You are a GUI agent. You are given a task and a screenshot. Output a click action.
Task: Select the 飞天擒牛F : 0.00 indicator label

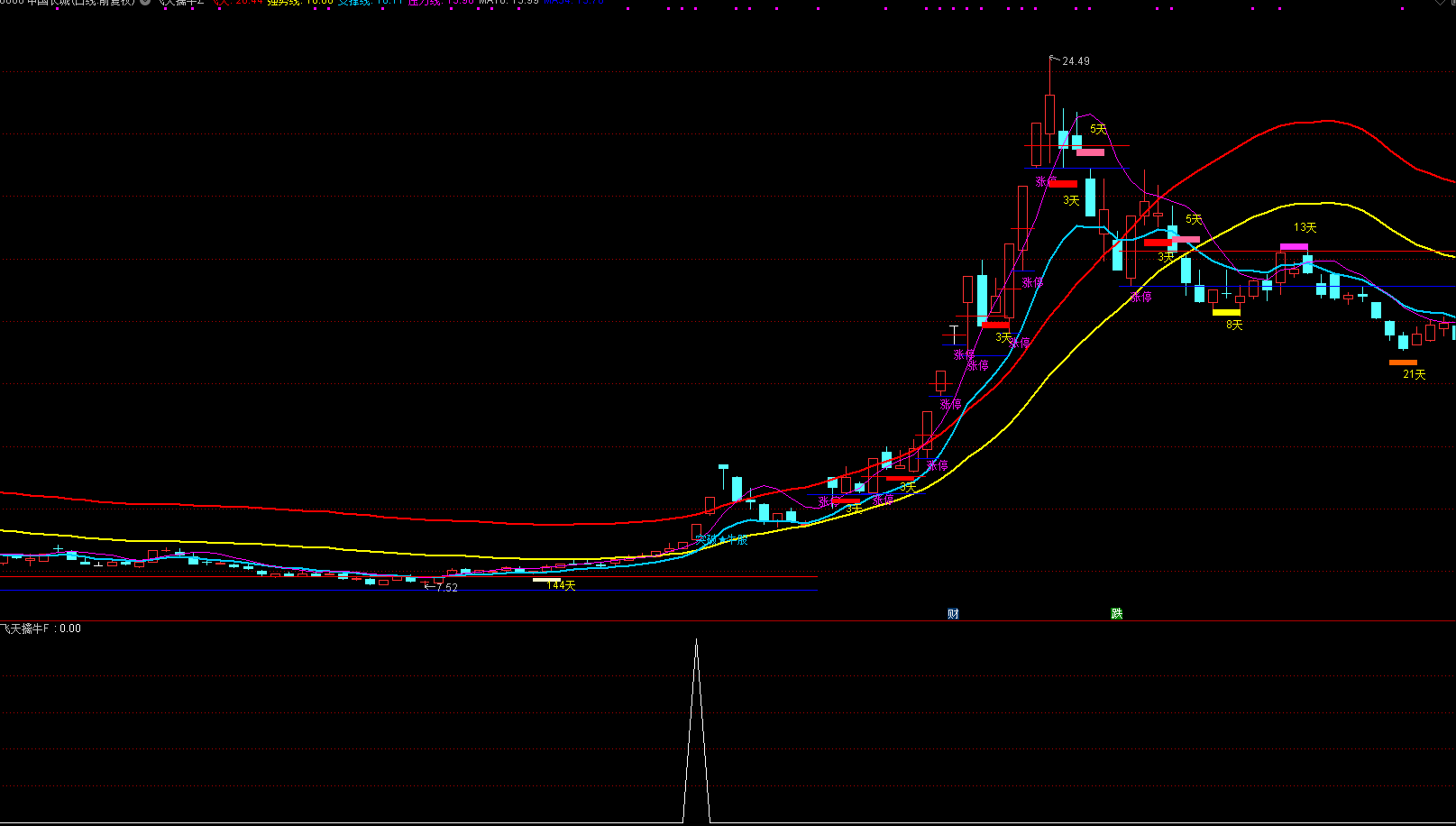coord(41,629)
